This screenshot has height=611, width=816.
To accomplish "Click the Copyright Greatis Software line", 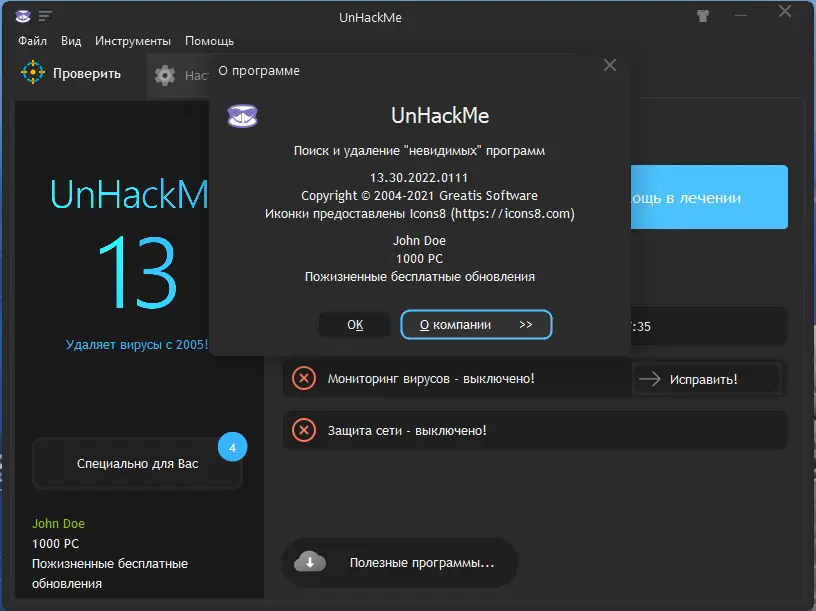I will click(419, 196).
